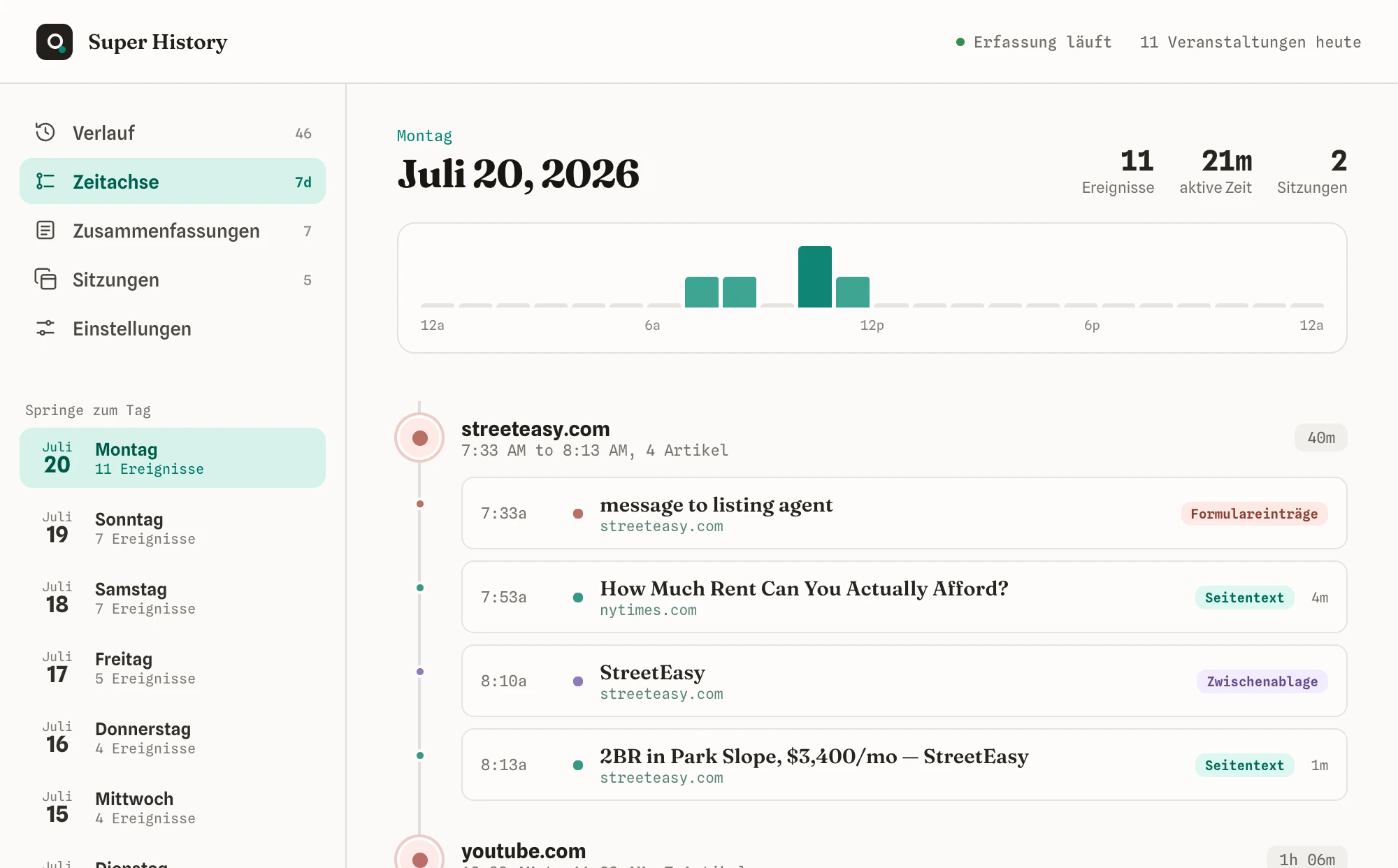Click the Juli 20, 2026 date heading

click(x=518, y=173)
